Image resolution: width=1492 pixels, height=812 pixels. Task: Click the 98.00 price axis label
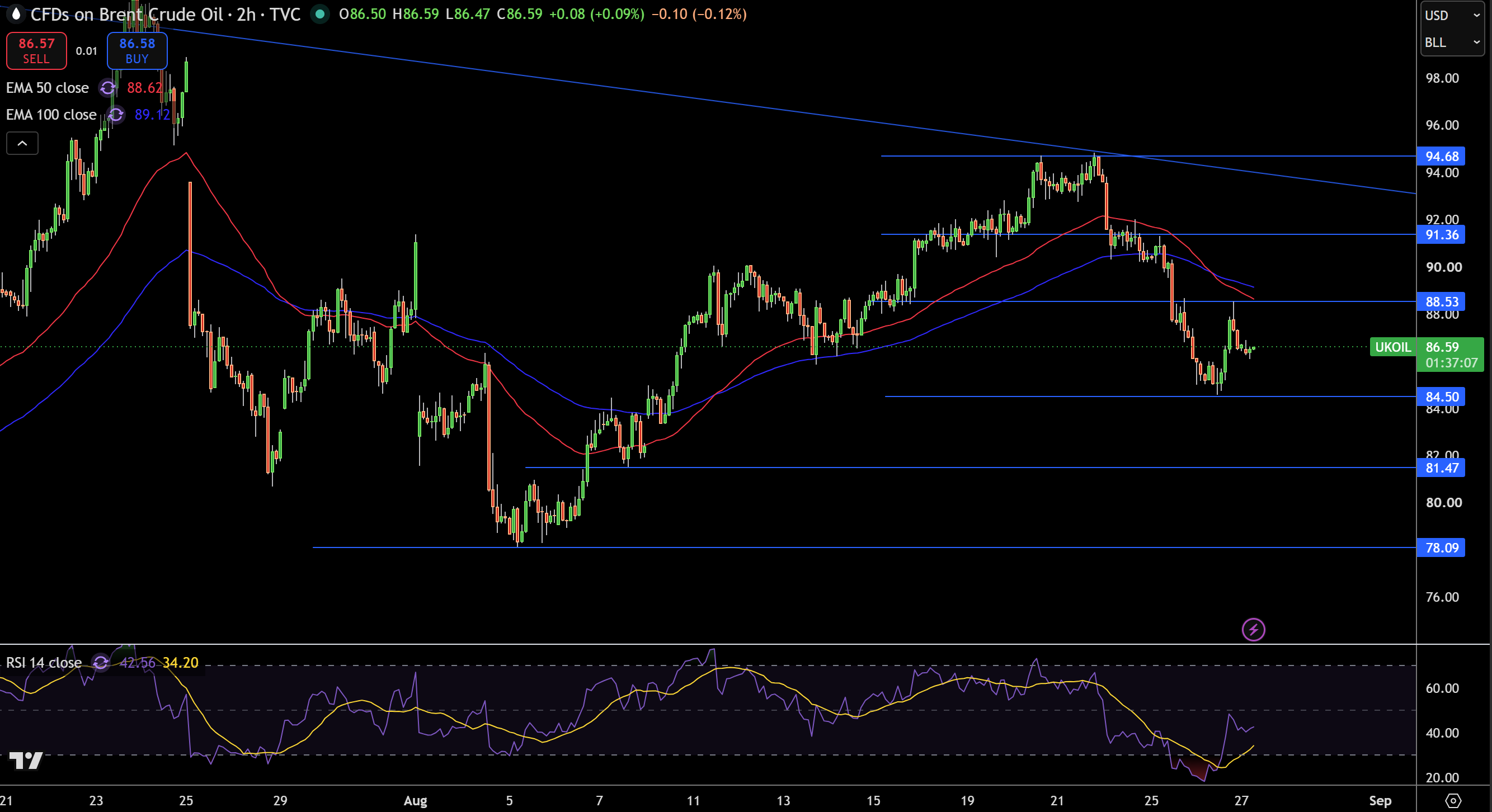[1442, 78]
